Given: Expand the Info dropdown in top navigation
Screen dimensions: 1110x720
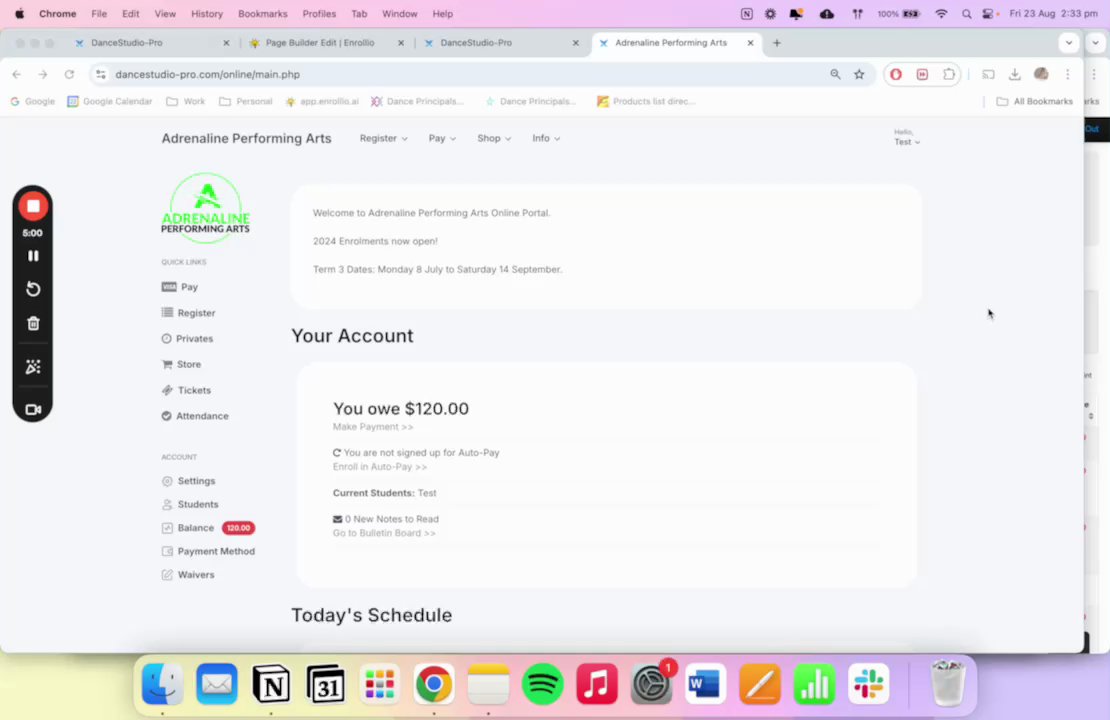Looking at the screenshot, I should tap(546, 138).
